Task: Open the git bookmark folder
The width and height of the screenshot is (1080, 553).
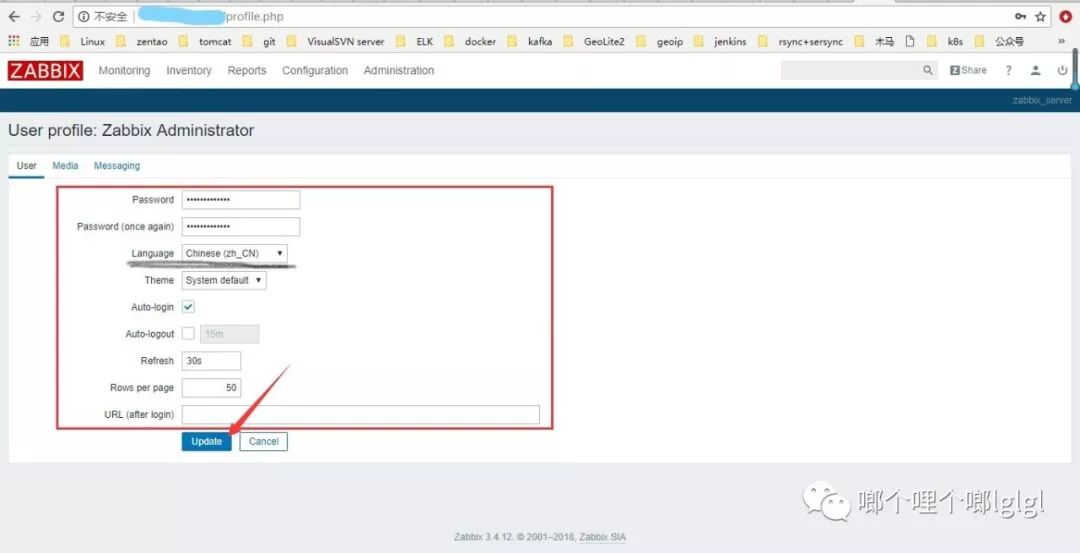Action: [x=260, y=41]
